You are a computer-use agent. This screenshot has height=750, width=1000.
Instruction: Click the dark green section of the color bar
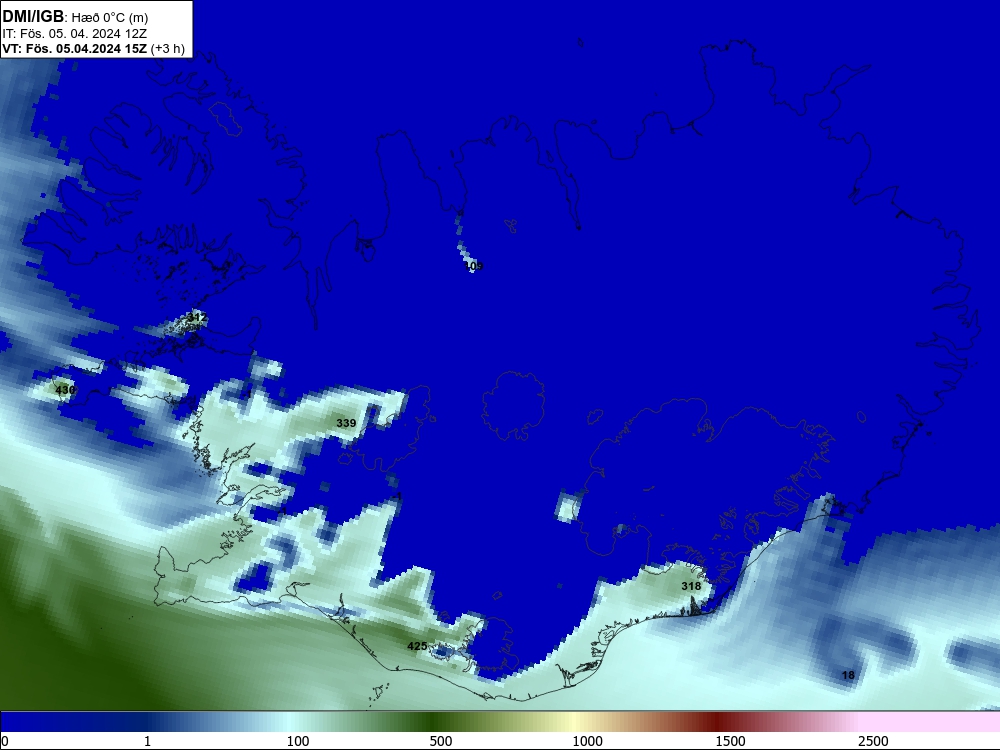coord(434,722)
